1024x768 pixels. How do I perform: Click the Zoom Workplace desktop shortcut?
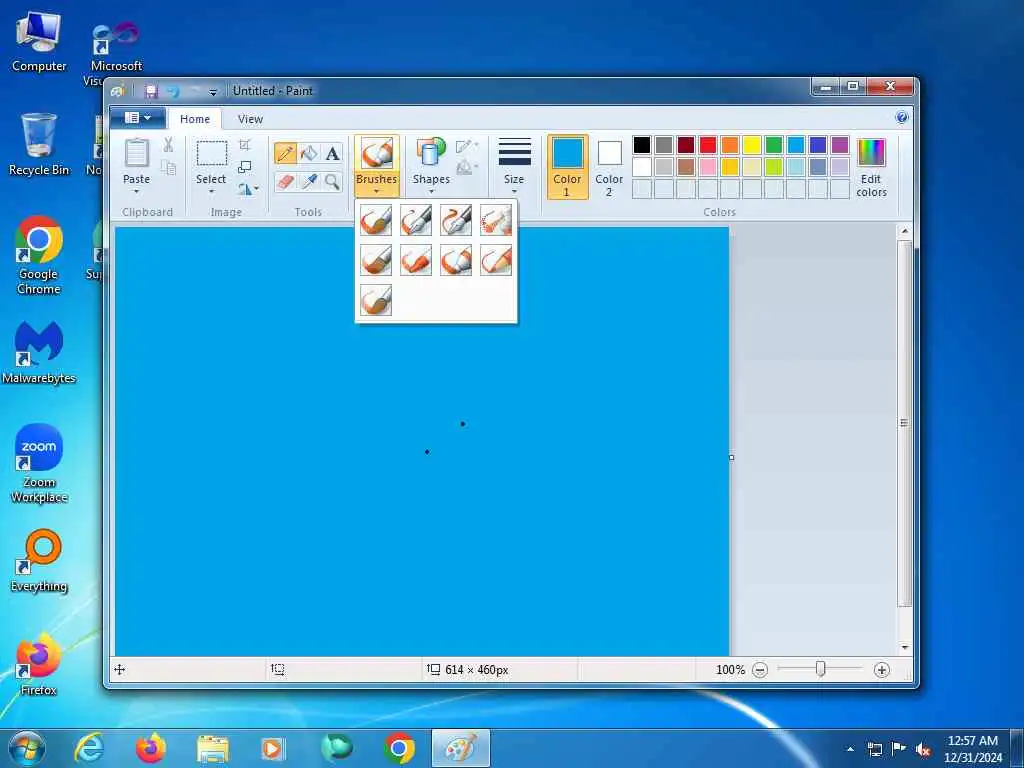click(x=39, y=464)
